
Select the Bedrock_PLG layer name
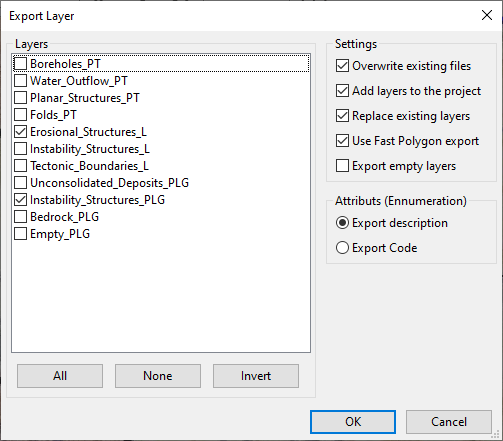point(64,217)
